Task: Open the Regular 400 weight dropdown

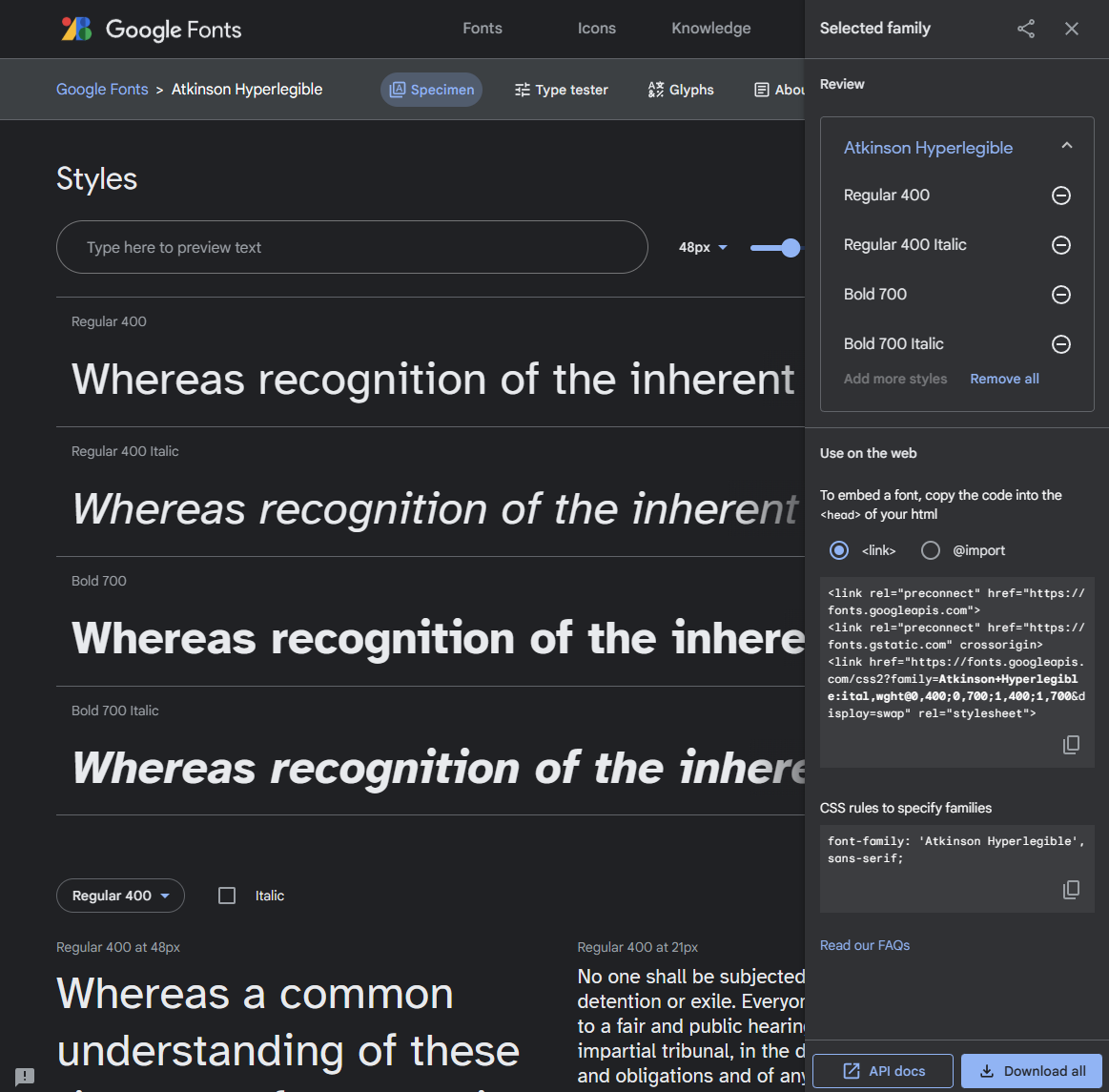Action: [x=120, y=896]
